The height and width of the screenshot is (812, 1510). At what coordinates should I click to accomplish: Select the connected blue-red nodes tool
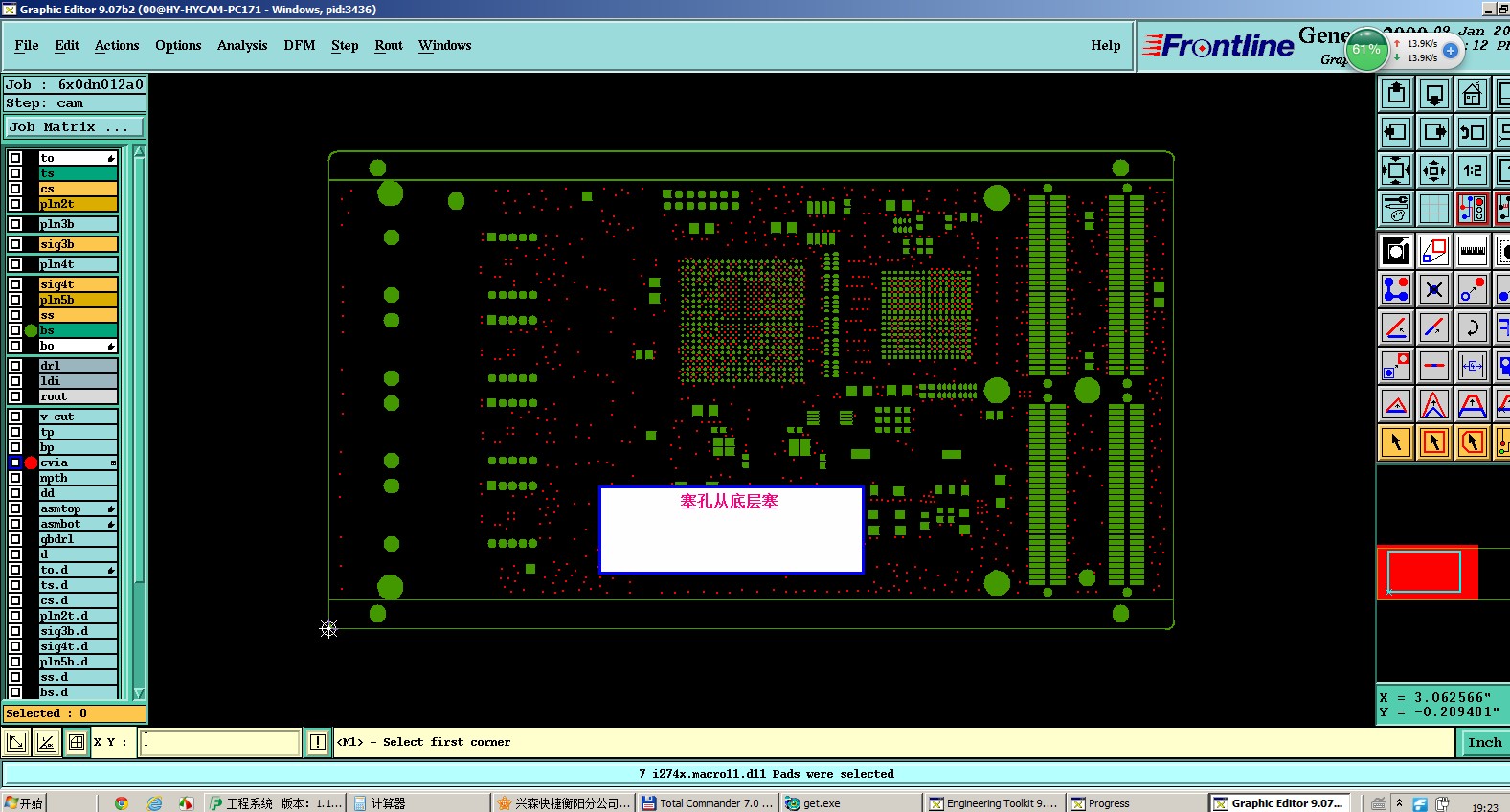coord(1396,289)
